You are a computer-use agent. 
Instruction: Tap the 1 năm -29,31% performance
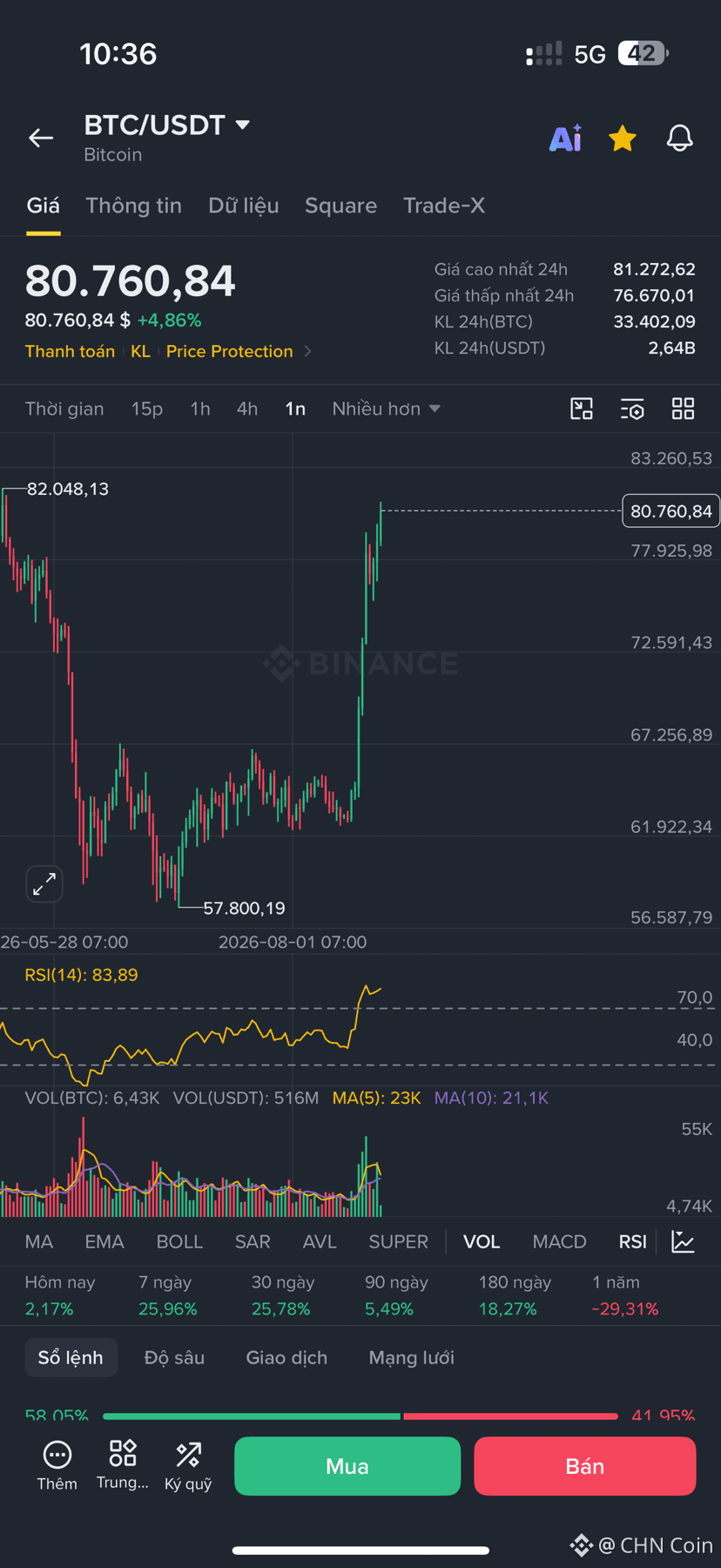pyautogui.click(x=625, y=1295)
